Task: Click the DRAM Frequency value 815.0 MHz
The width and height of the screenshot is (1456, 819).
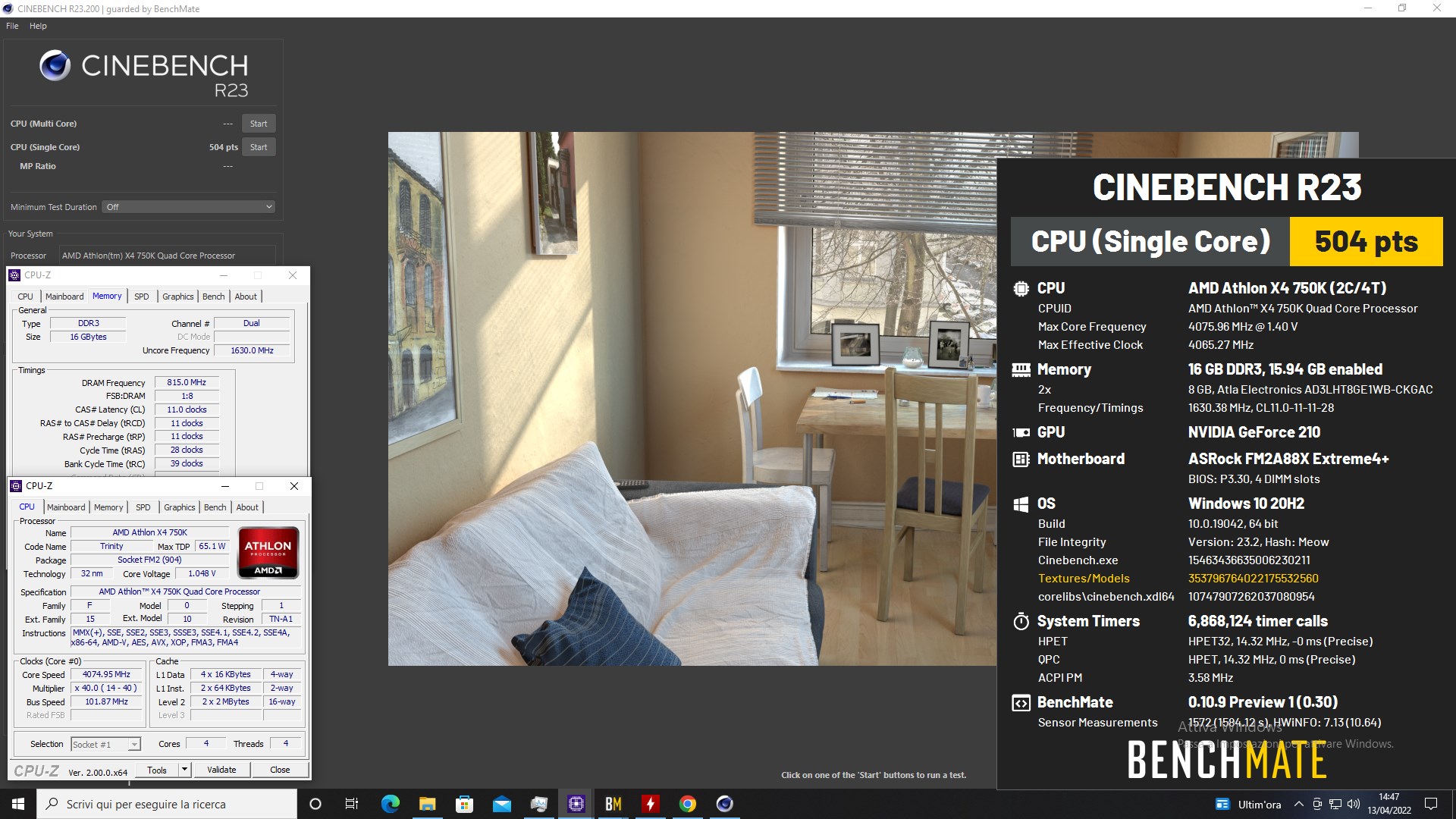Action: pos(187,382)
